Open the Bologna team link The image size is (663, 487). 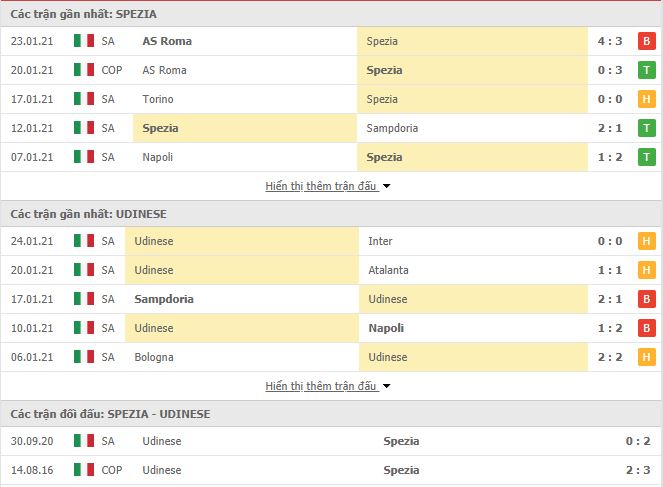click(x=154, y=357)
